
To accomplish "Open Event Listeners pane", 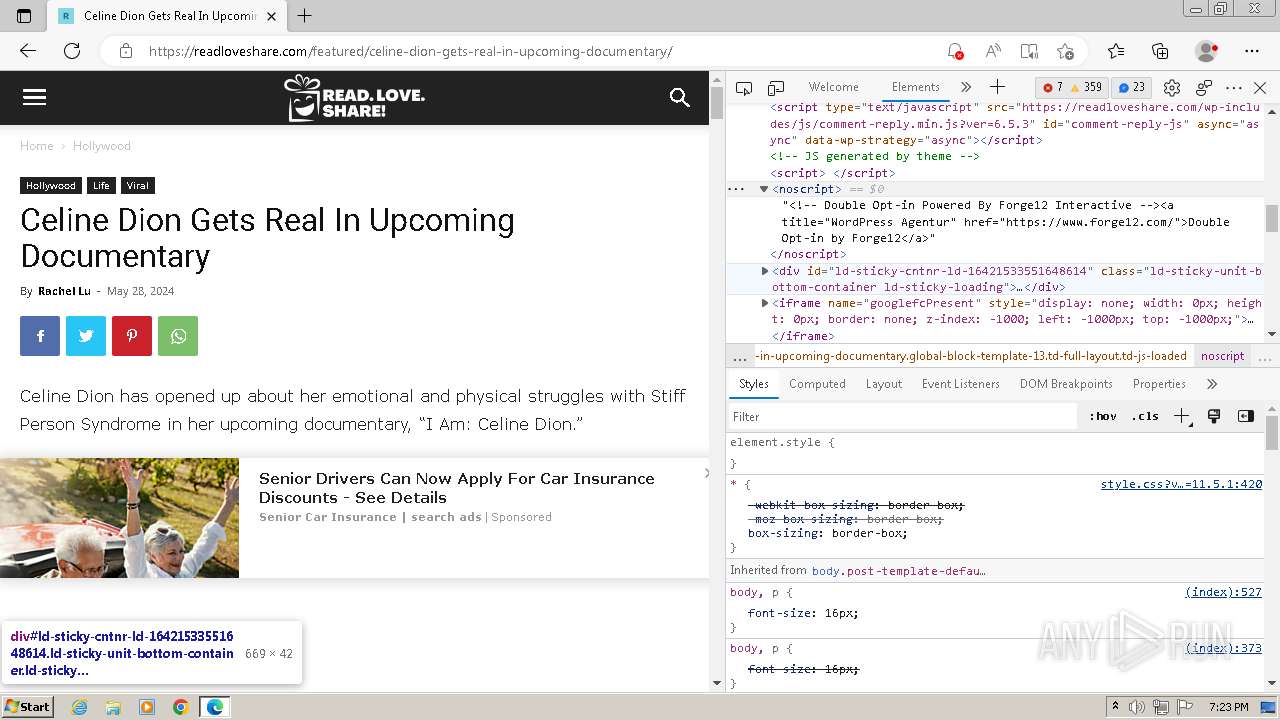I will (x=960, y=384).
